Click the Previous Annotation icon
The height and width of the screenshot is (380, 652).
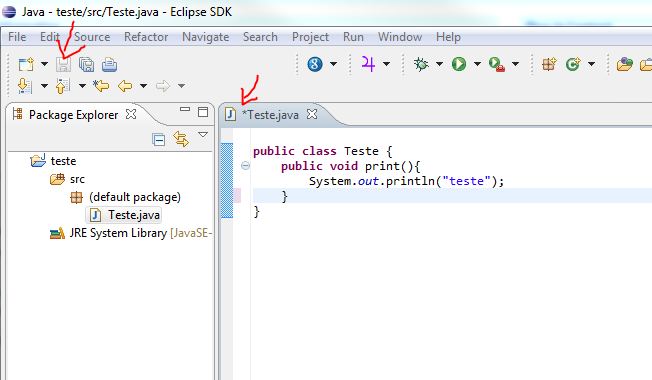pos(62,86)
